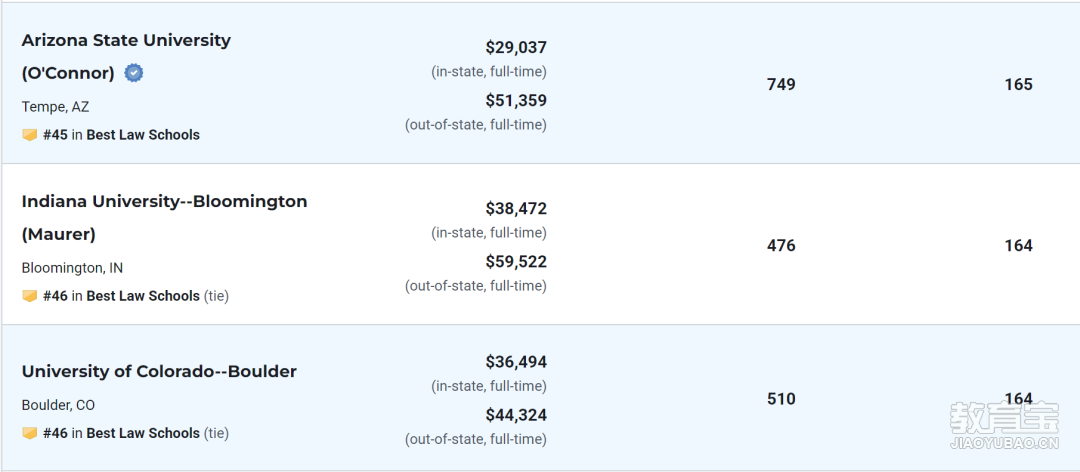Select Arizona State out-of-state tuition $51,359
This screenshot has width=1080, height=472.
[x=516, y=101]
